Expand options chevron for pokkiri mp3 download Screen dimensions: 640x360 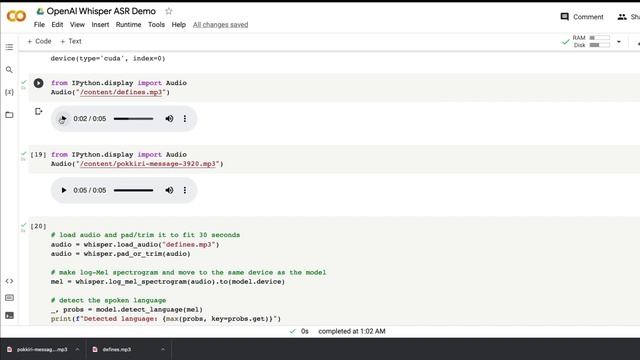click(77, 349)
